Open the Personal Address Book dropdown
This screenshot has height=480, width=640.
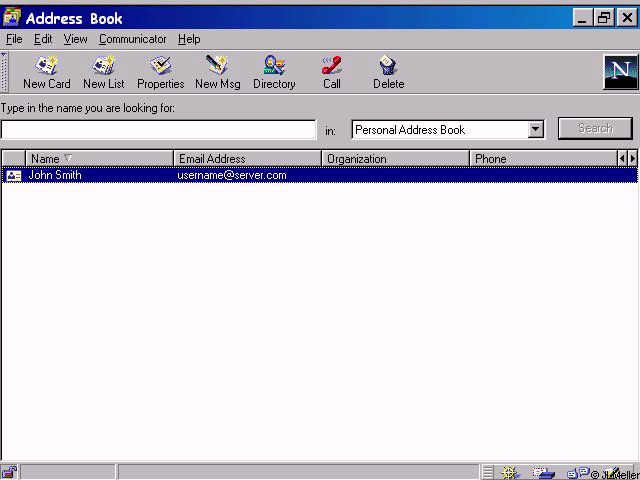[x=535, y=130]
